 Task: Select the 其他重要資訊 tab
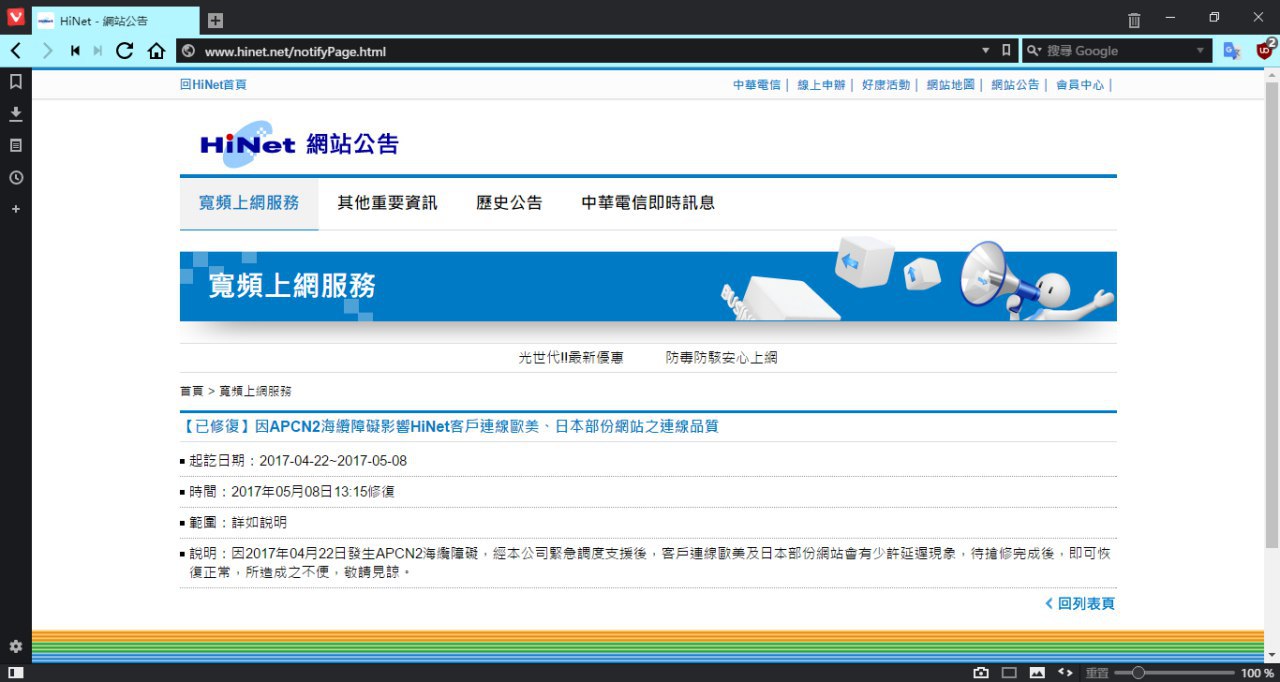[387, 203]
